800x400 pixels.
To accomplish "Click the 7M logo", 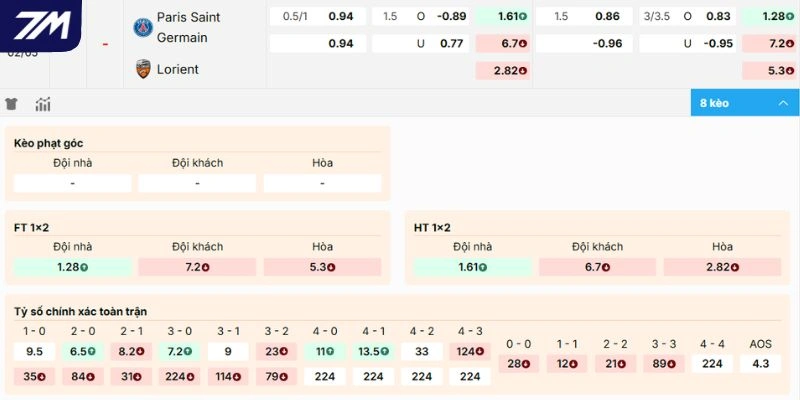I will (x=41, y=26).
